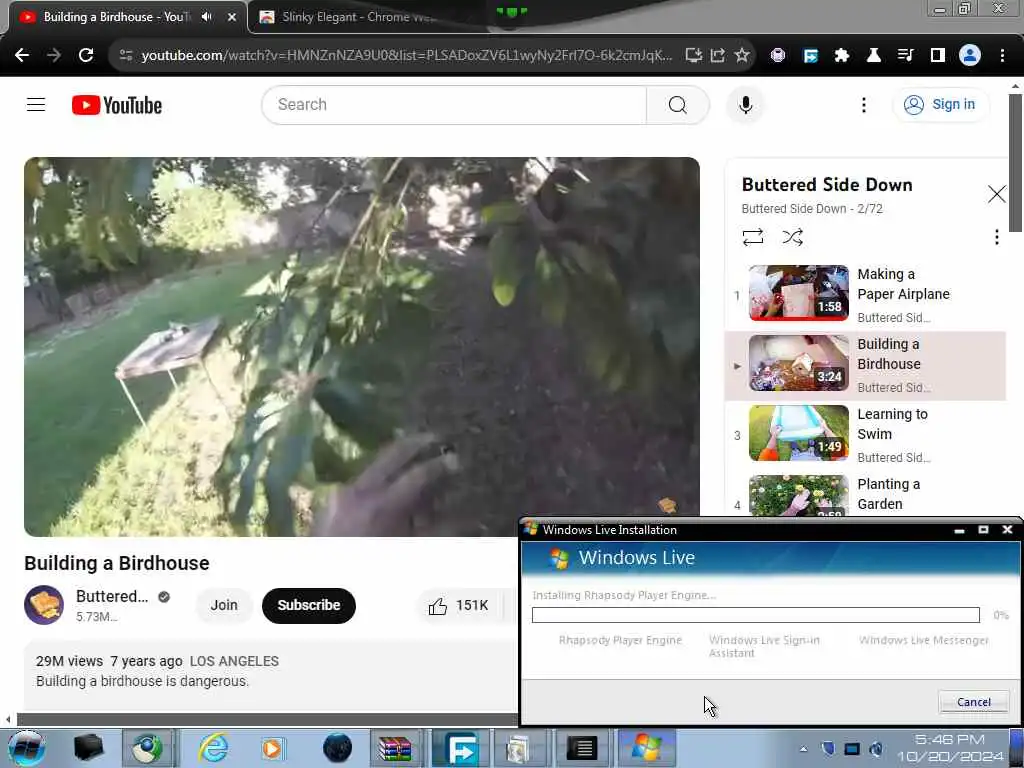This screenshot has height=768, width=1024.
Task: Open the notepad-list taskbar icon
Action: click(x=582, y=748)
